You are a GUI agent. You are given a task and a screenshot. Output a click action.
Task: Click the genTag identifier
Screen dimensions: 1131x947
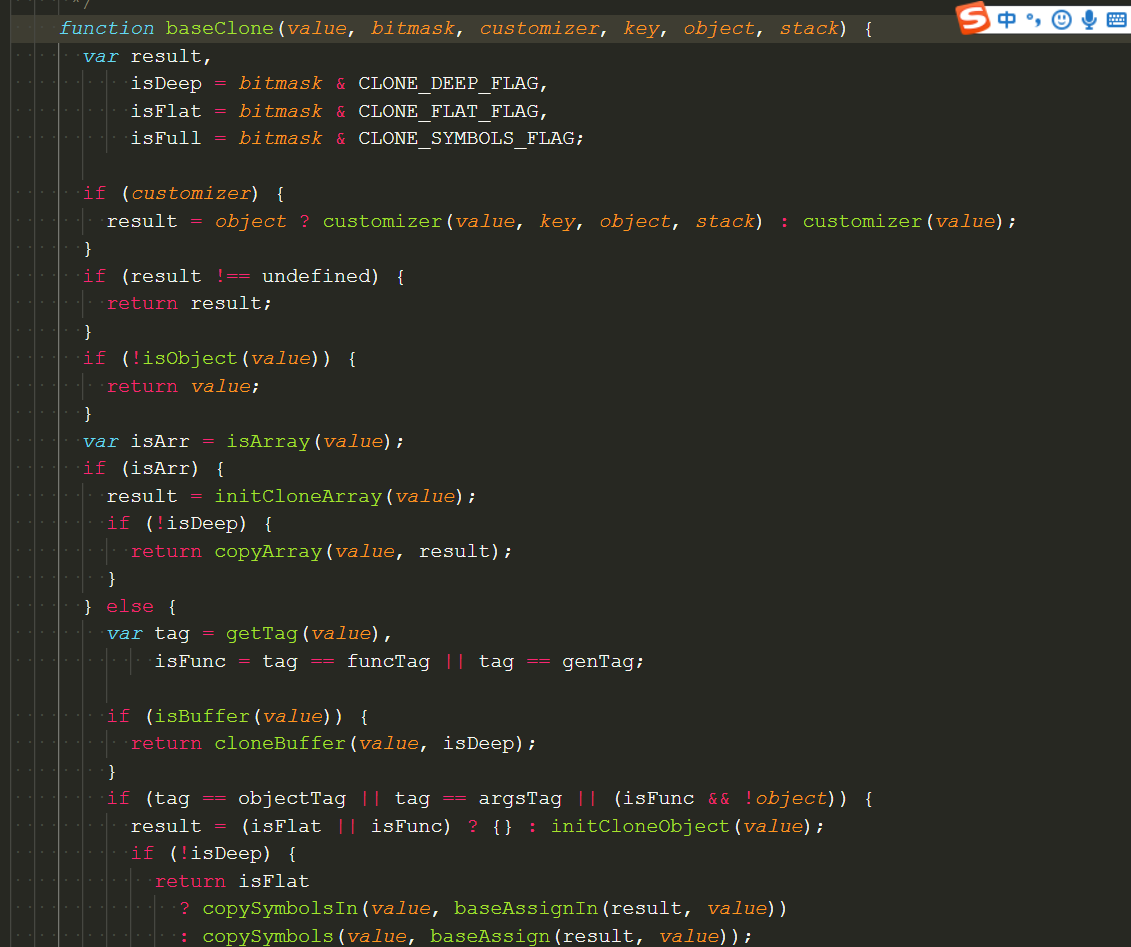tap(598, 661)
